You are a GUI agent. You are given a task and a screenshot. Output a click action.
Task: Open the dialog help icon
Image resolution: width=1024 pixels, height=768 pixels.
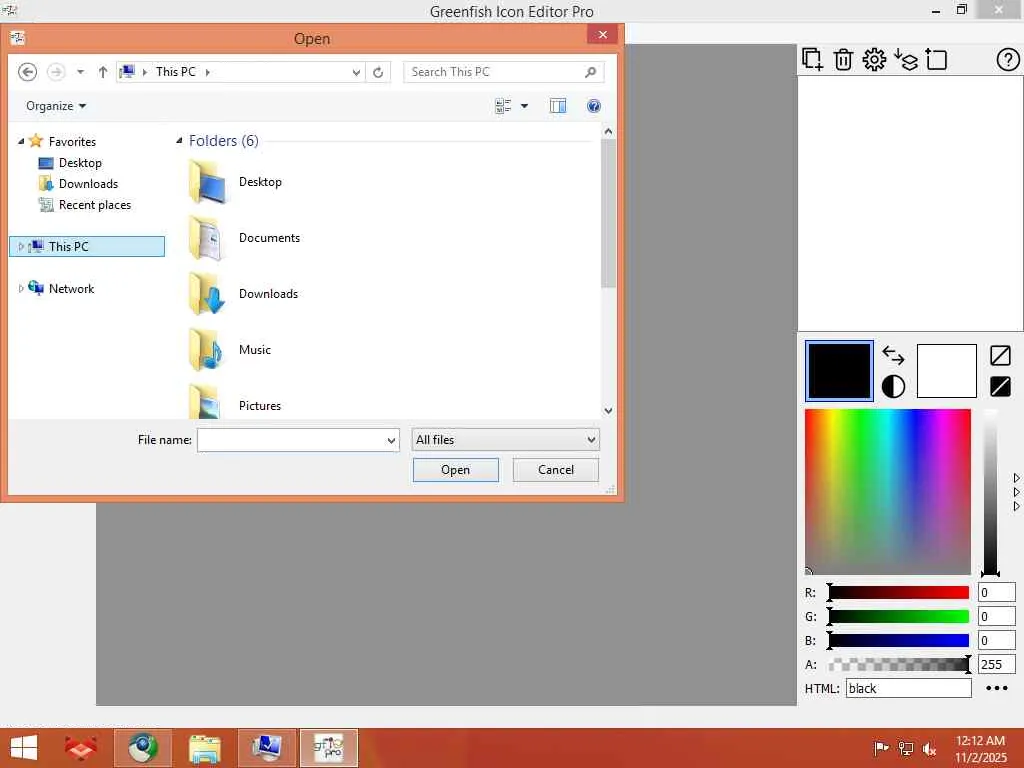click(x=593, y=106)
